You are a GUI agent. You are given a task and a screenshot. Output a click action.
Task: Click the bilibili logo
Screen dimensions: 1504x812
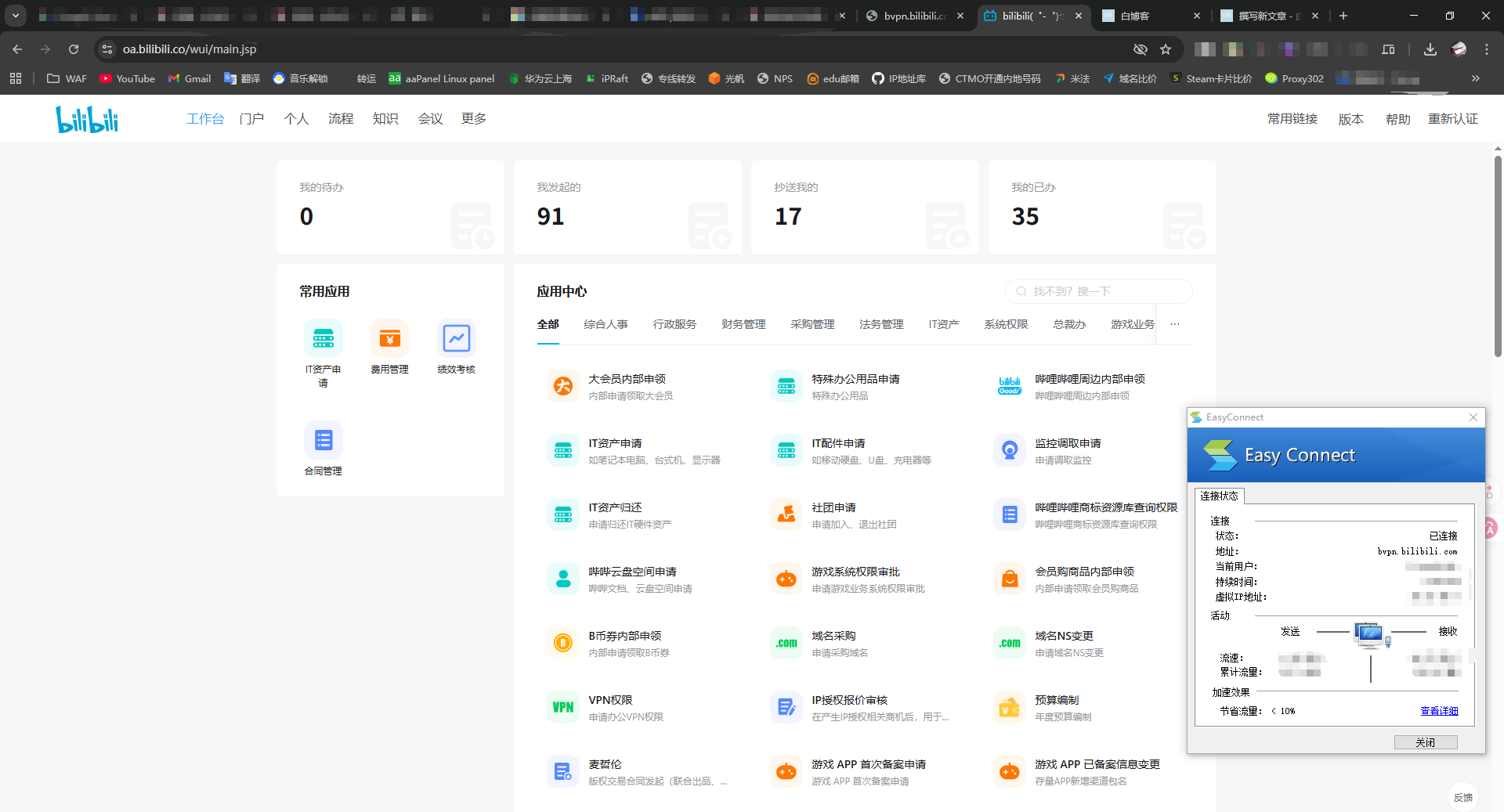87,119
